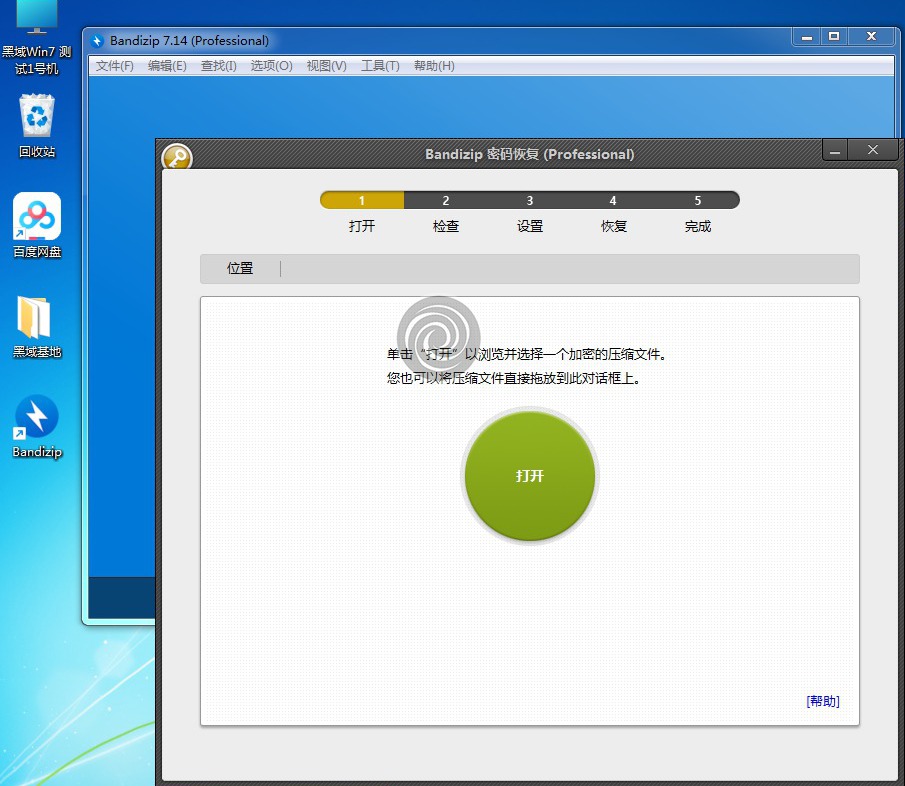
Task: Click the 完成 step label
Action: pos(697,226)
